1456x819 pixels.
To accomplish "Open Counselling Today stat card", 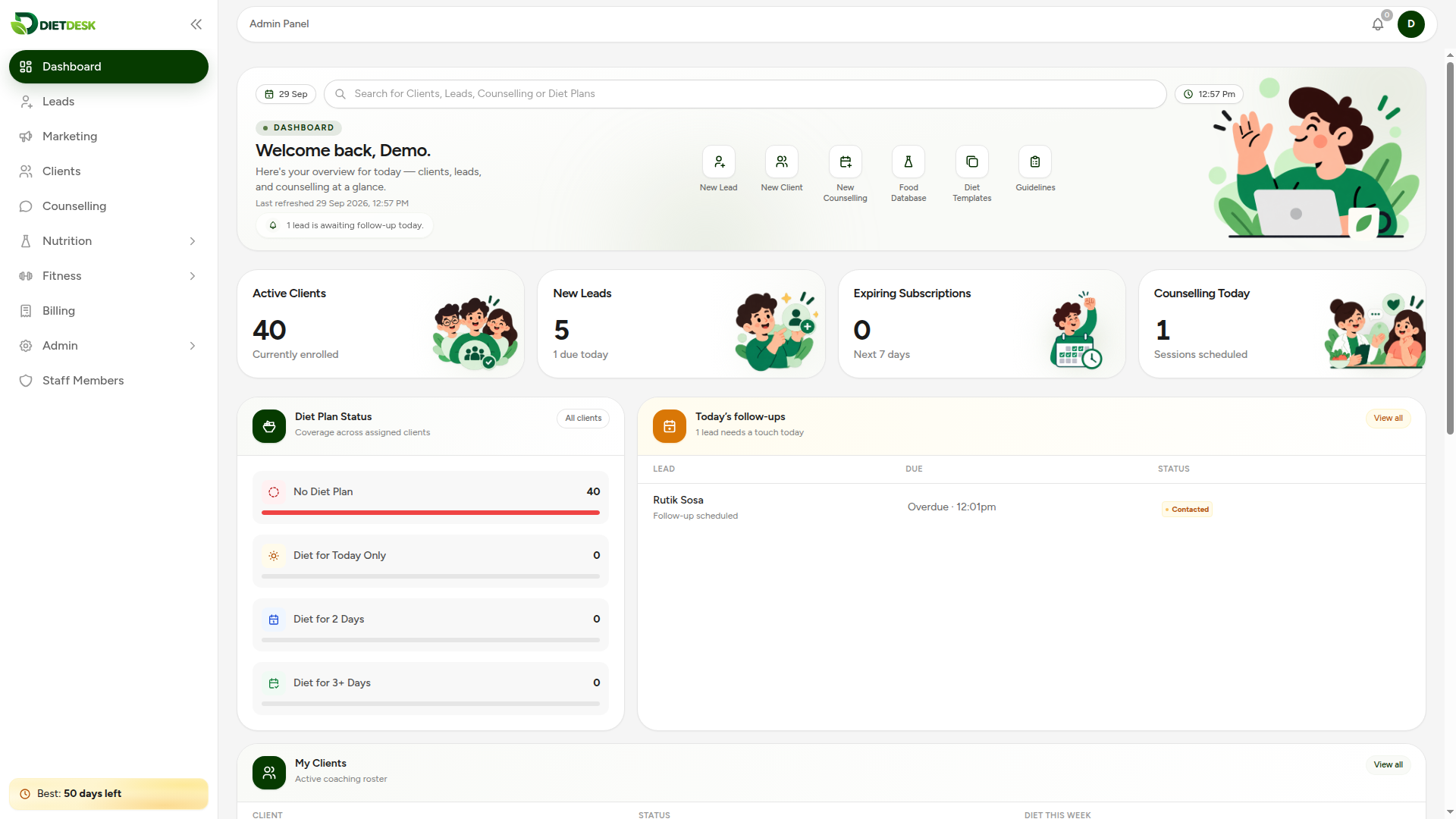I will [x=1282, y=324].
